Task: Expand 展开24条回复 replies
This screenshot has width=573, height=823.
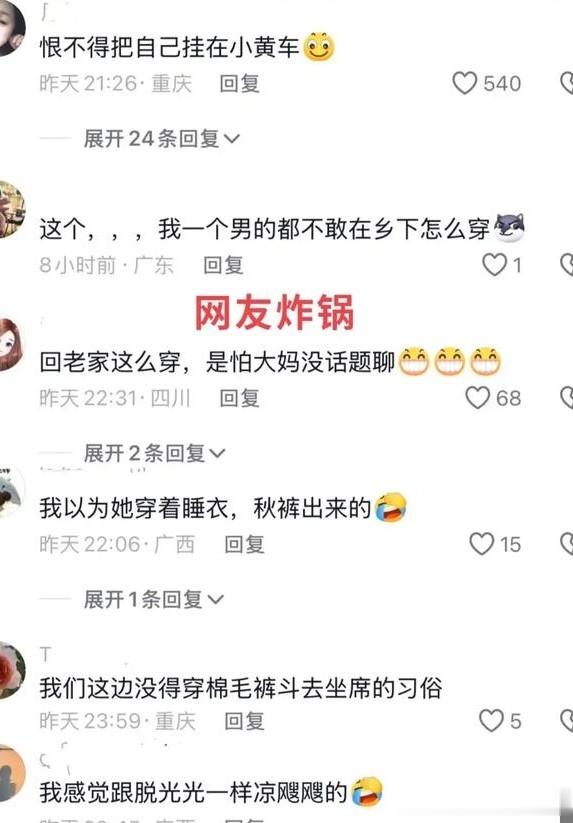Action: [x=161, y=139]
